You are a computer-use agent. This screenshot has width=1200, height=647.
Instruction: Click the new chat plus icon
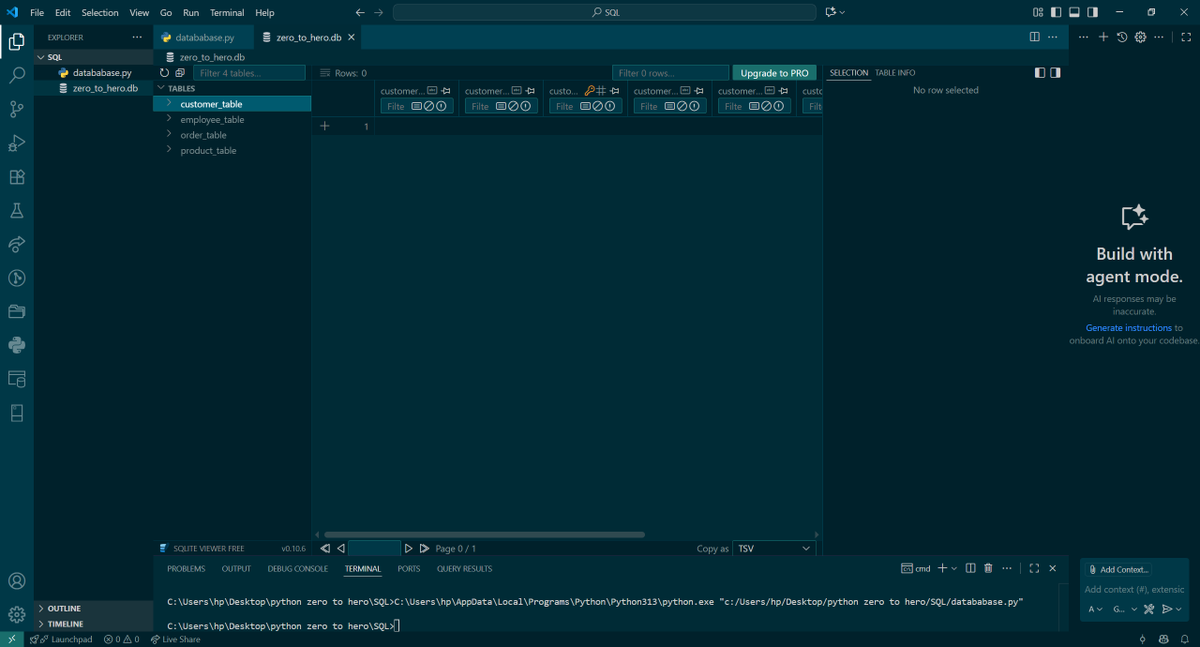(1104, 37)
